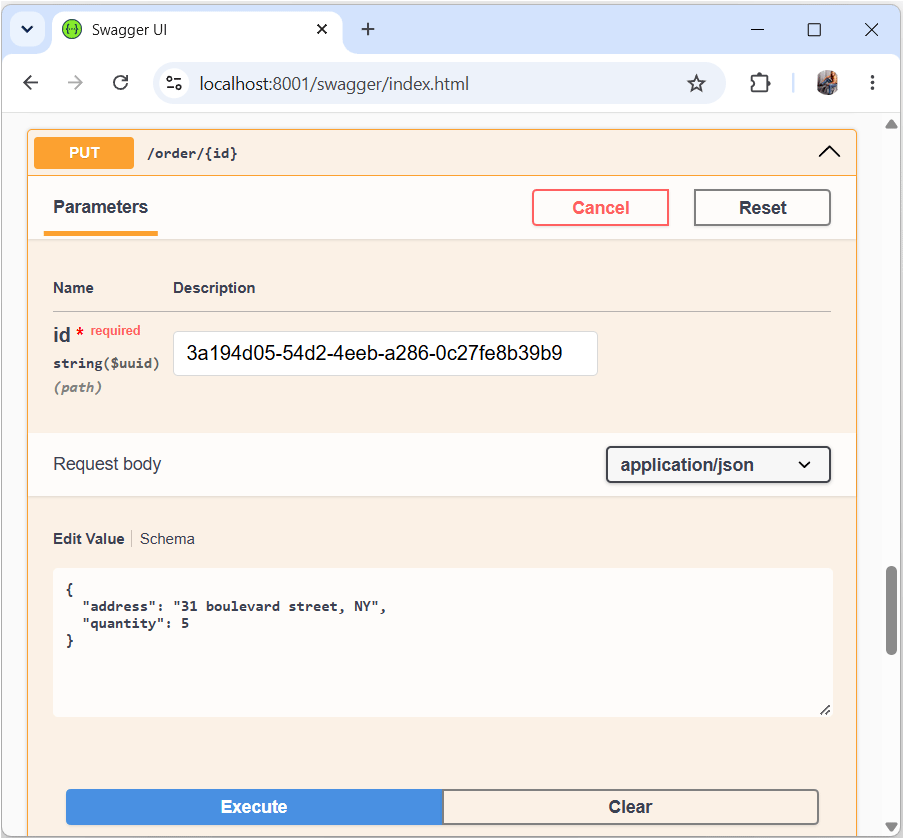
Task: Go back to the previous page
Action: click(x=31, y=83)
